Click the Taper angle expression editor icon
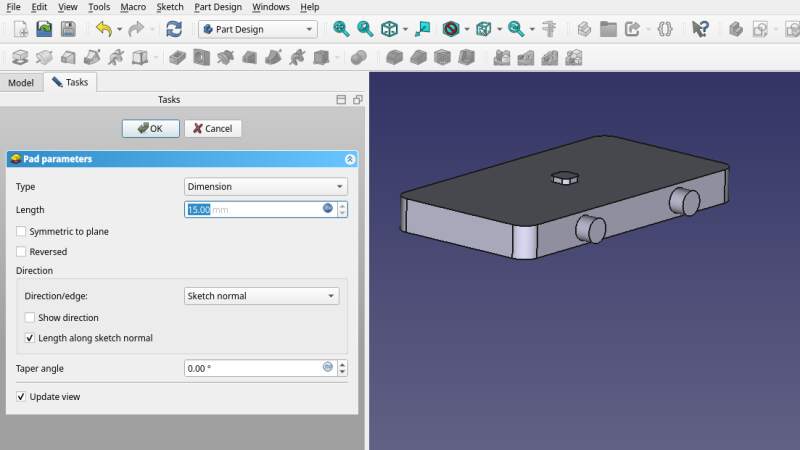Image resolution: width=800 pixels, height=450 pixels. pyautogui.click(x=328, y=367)
